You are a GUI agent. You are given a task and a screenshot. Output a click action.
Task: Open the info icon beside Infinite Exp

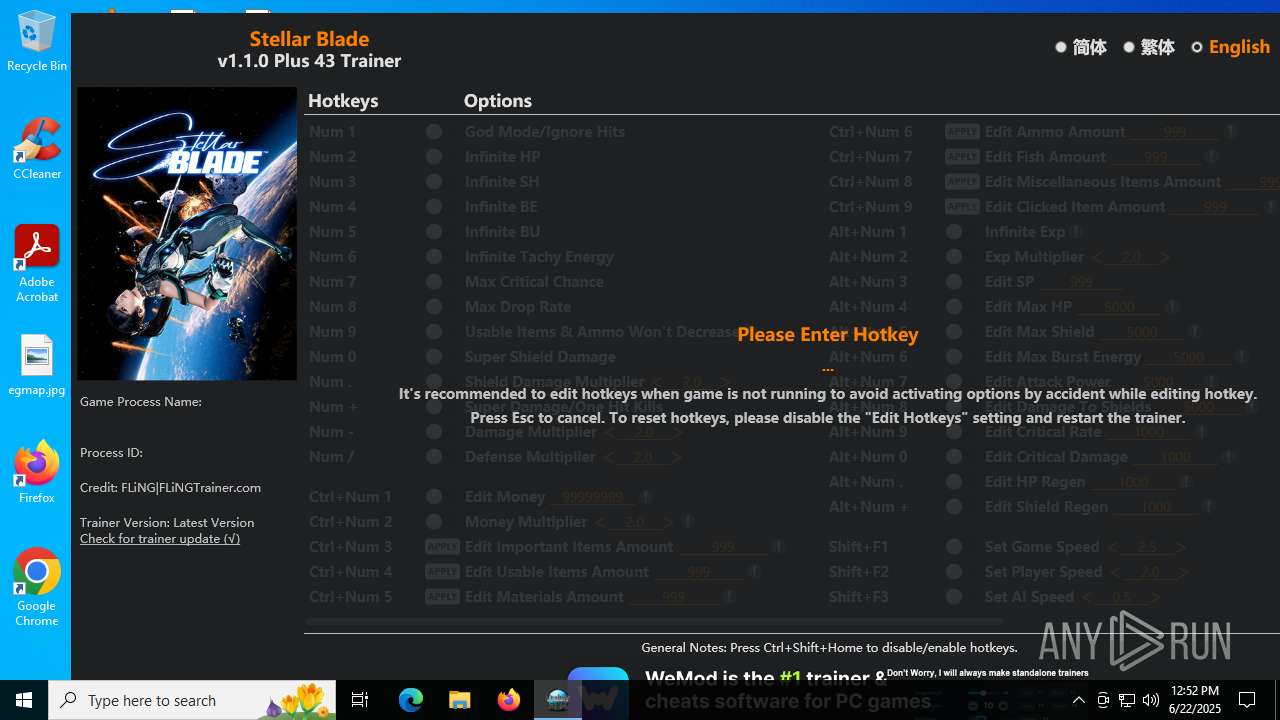[1076, 232]
